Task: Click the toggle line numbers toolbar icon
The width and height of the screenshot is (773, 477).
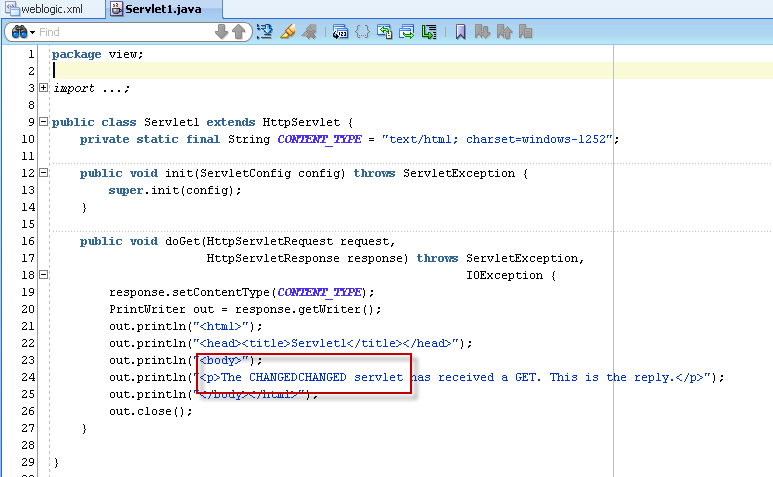Action: (x=340, y=32)
